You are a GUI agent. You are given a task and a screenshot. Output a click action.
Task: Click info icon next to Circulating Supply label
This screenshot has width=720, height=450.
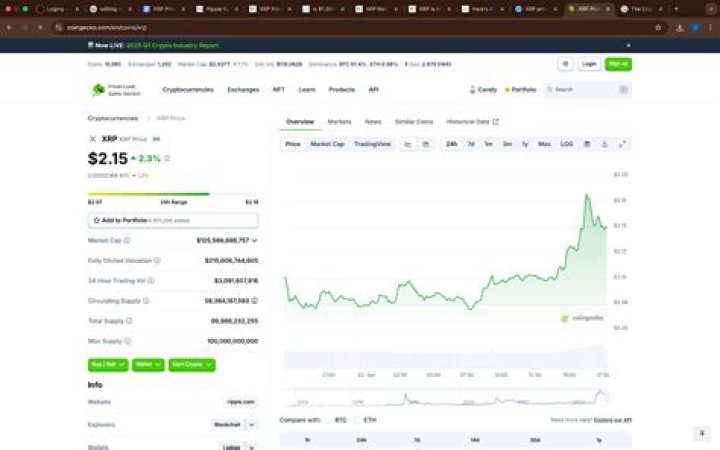click(x=146, y=301)
